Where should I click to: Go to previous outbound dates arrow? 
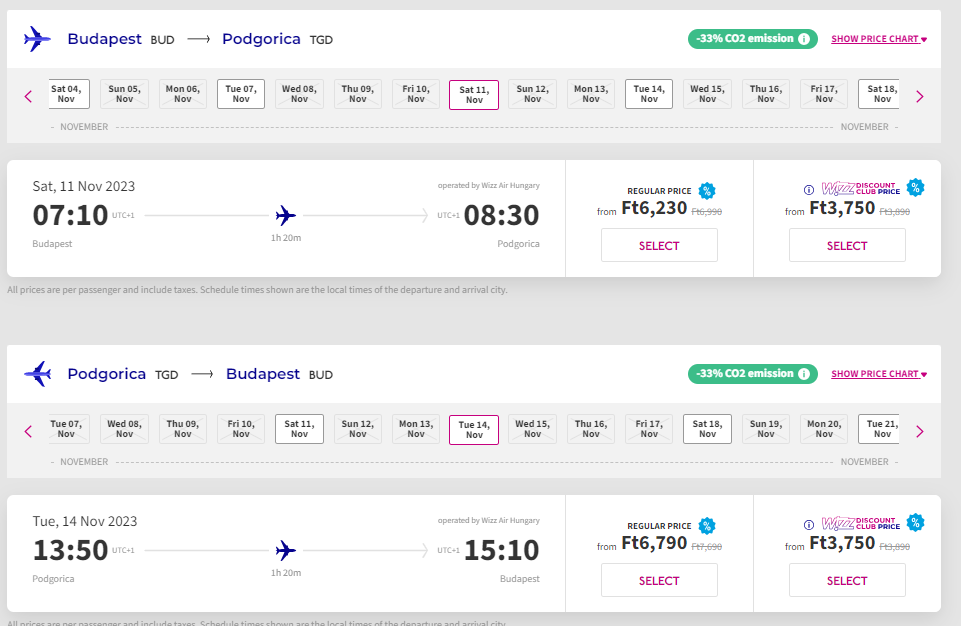tap(28, 96)
